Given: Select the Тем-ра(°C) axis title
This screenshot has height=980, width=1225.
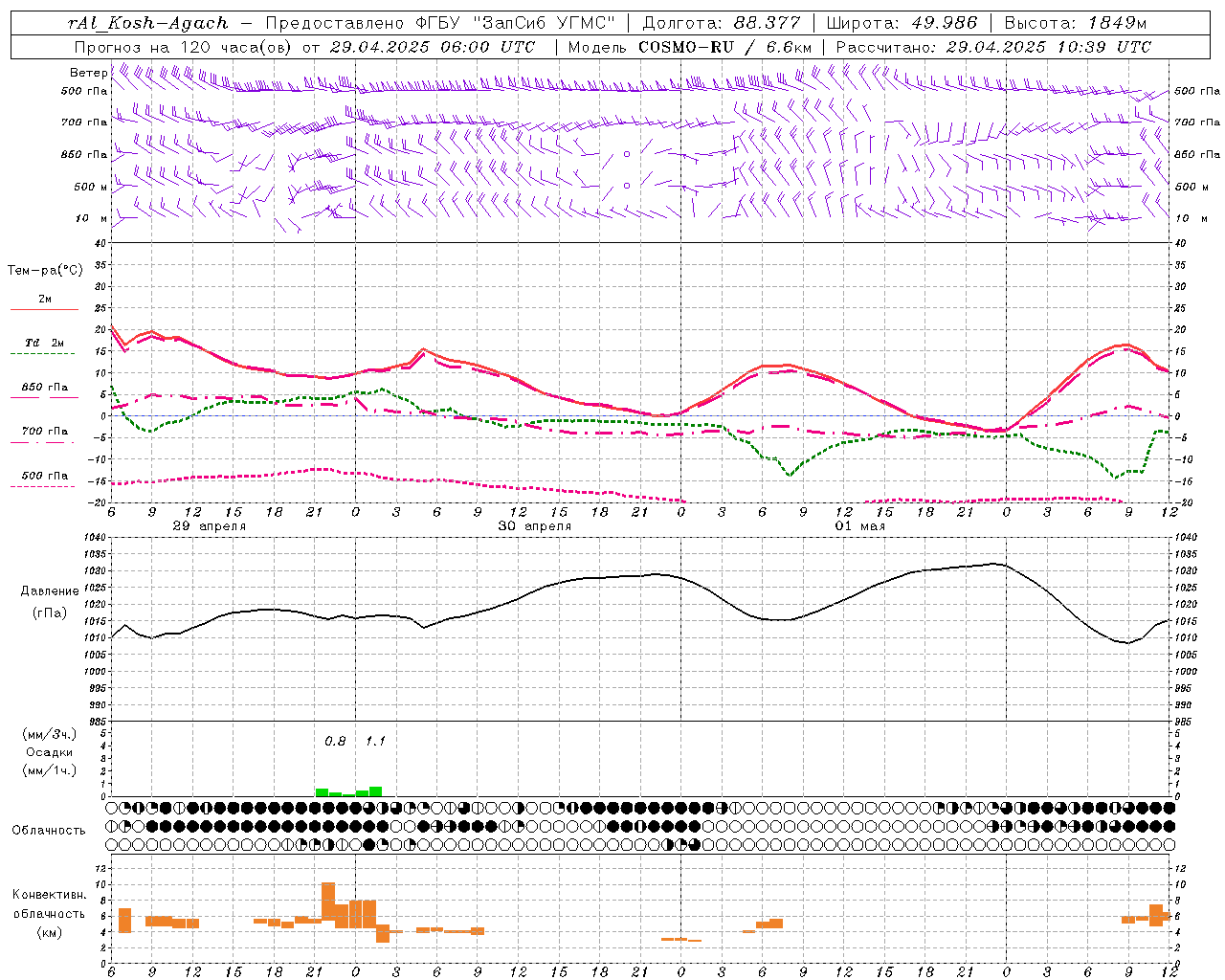Looking at the screenshot, I should (45, 271).
